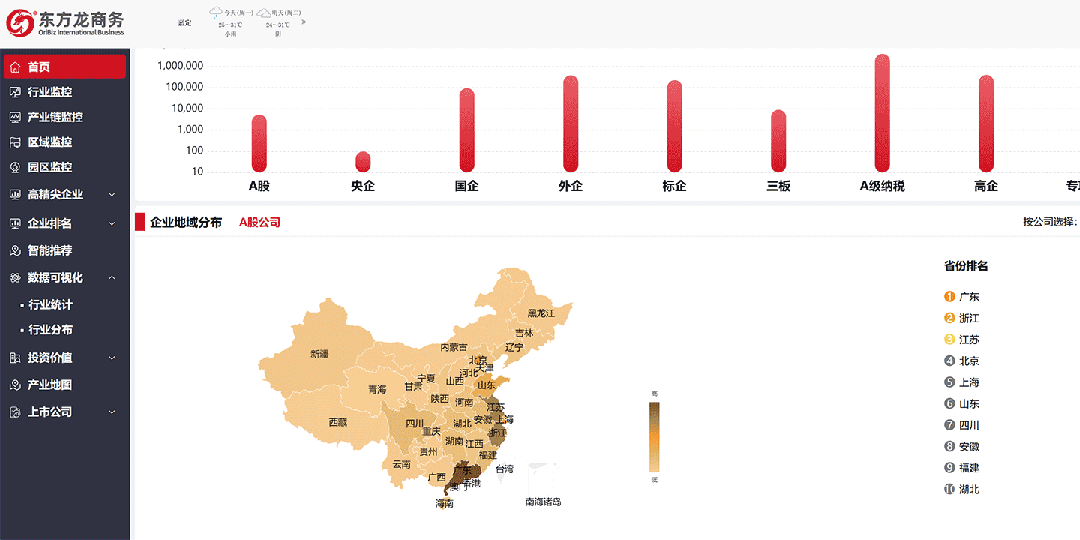Image resolution: width=1080 pixels, height=540 pixels.
Task: Click the map heat legend gradient bar
Action: [655, 437]
